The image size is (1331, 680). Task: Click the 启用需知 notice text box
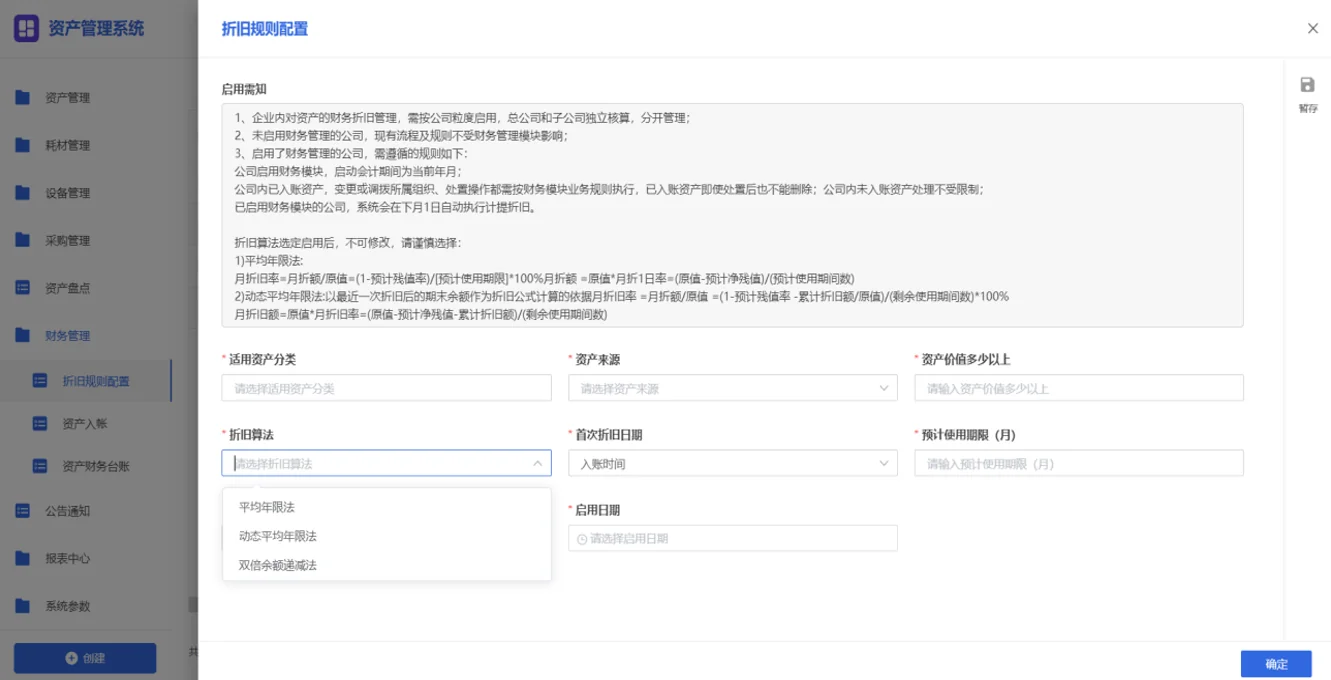coord(732,215)
